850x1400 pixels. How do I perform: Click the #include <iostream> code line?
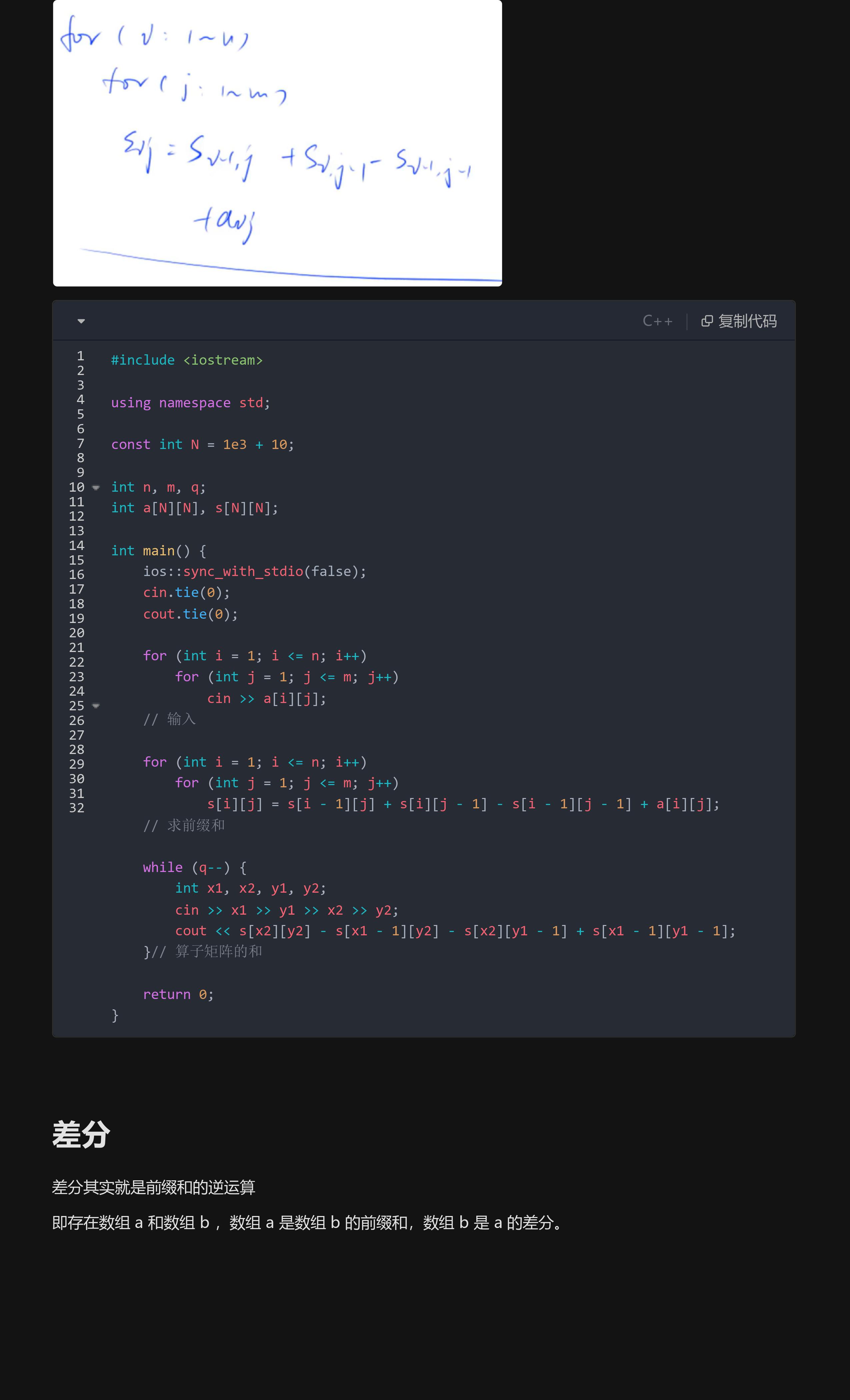(186, 360)
